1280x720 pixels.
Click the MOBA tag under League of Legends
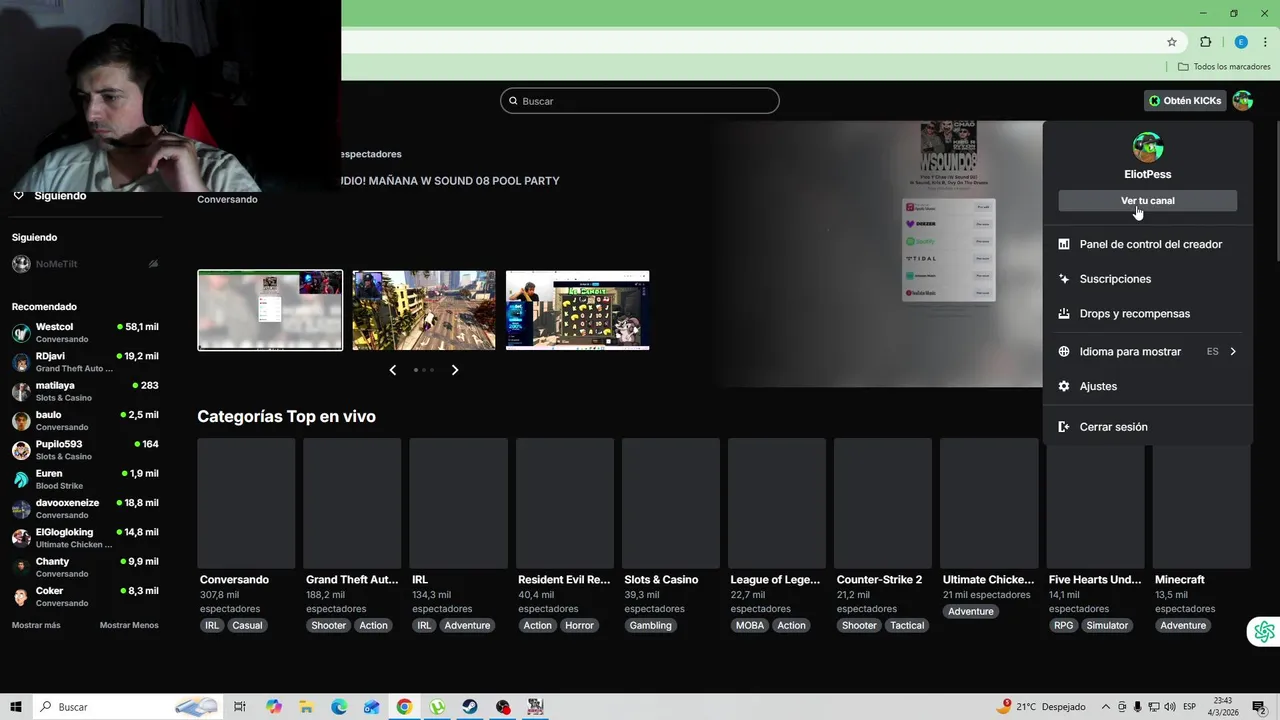point(750,626)
